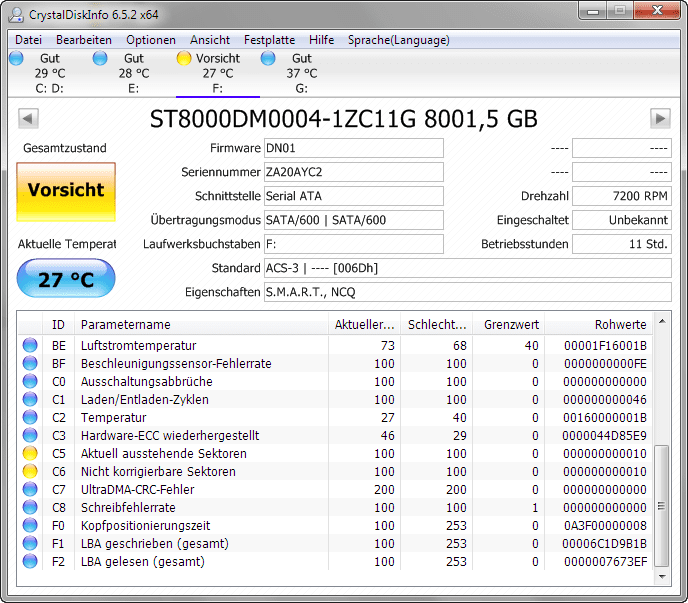Select the Nicht korrigierbare Sektoren text
This screenshot has height=603, width=688.
[x=158, y=471]
